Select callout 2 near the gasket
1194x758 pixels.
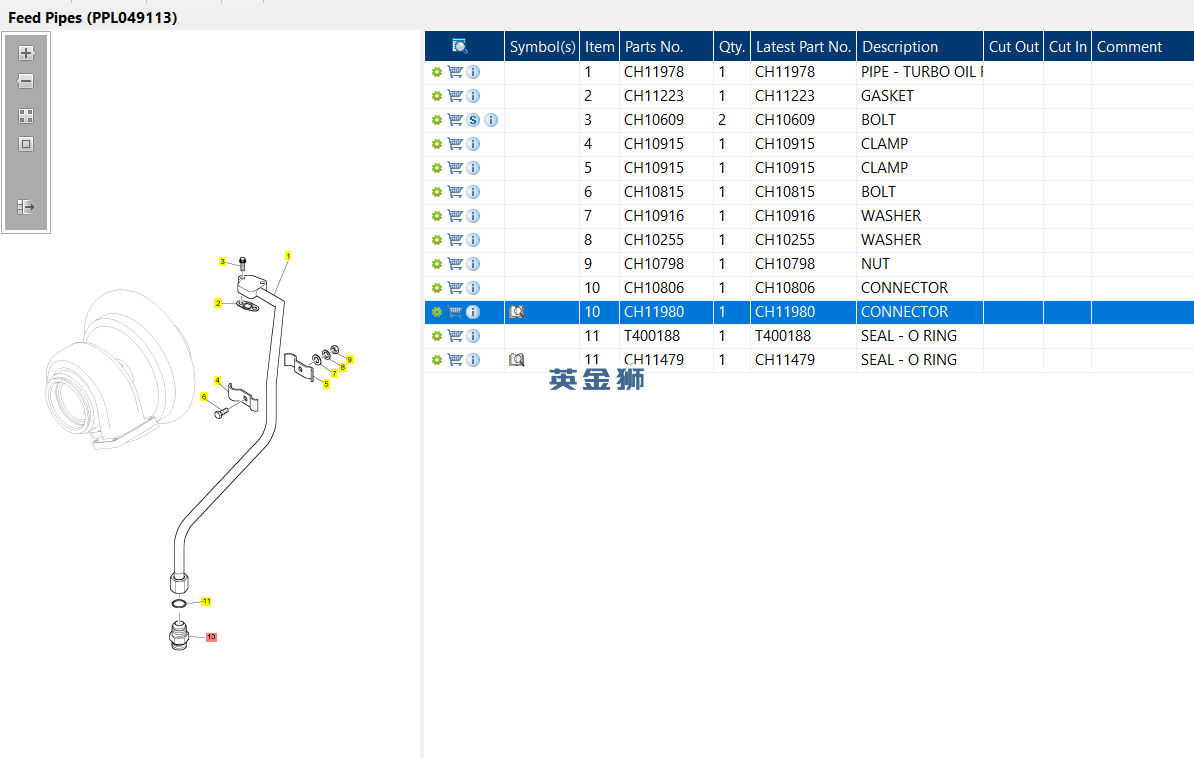(x=218, y=303)
